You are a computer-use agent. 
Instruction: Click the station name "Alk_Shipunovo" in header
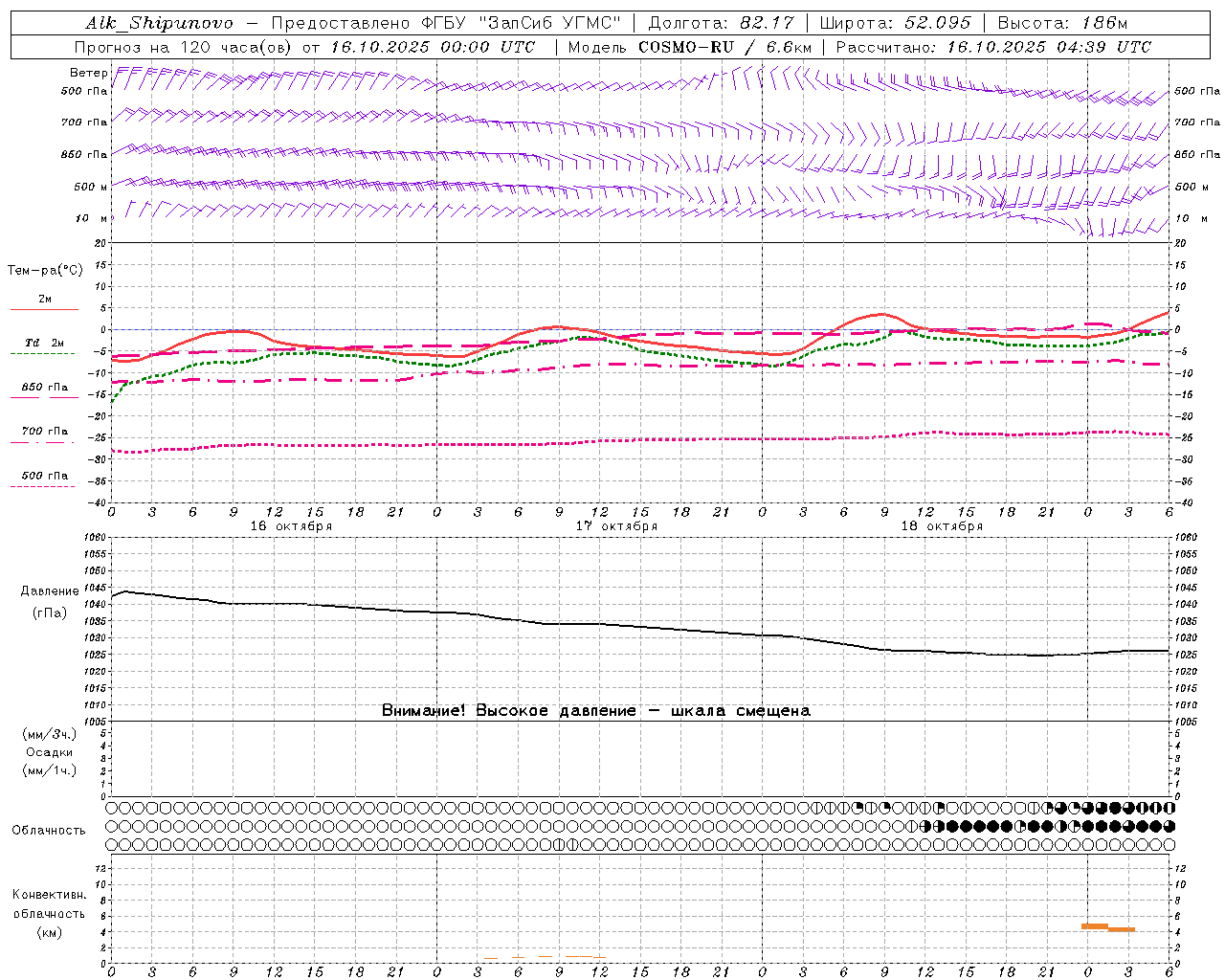(x=159, y=23)
